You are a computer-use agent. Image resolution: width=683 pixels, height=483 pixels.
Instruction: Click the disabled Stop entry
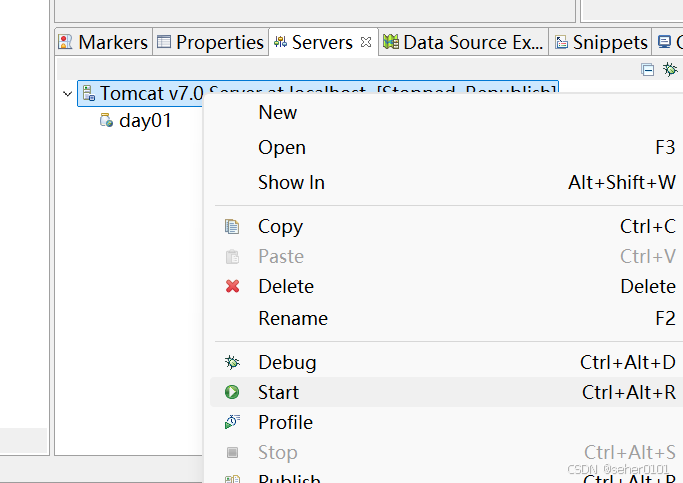(445, 453)
